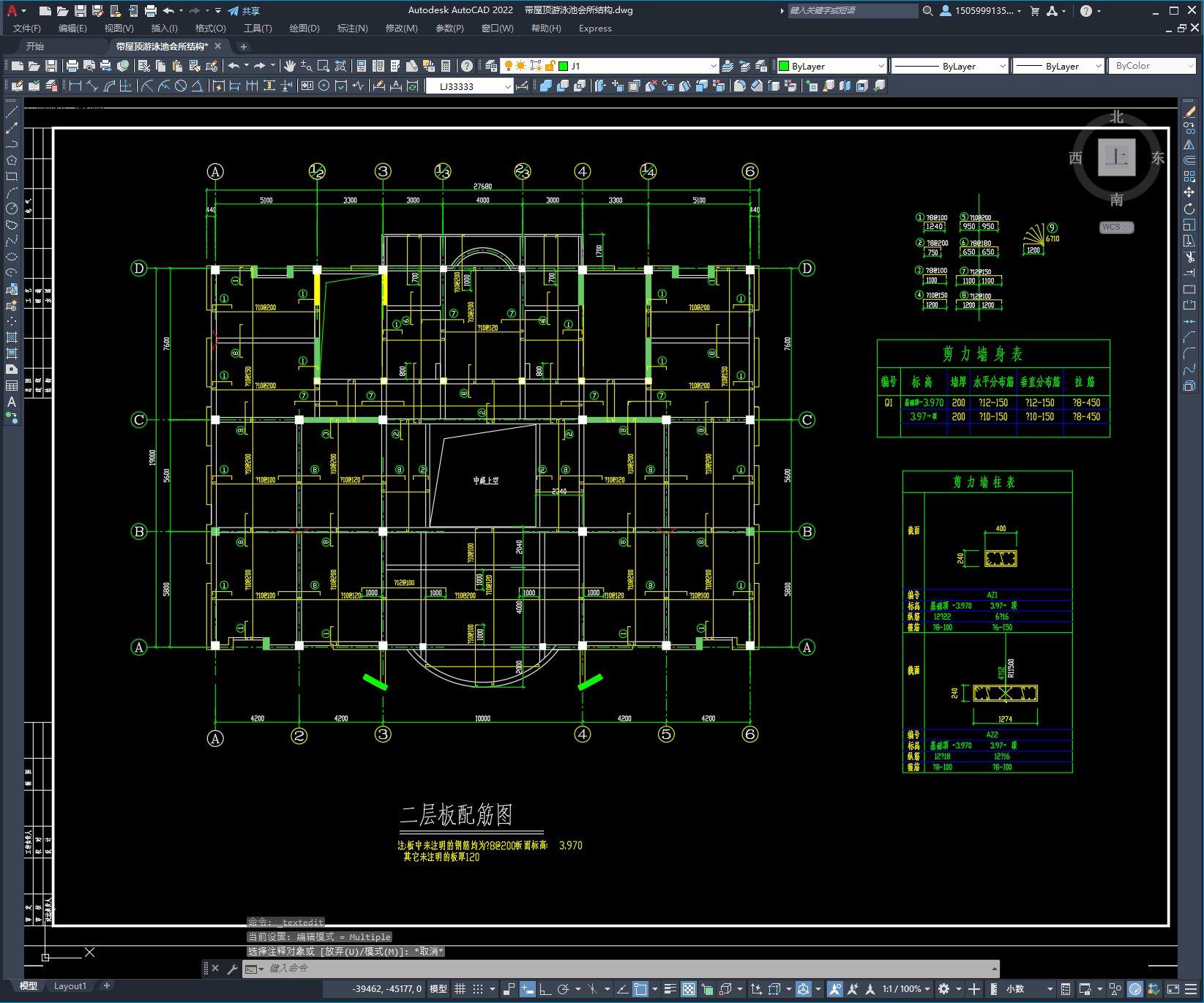Switch to the Layout1 tab
The image size is (1204, 1003).
[70, 986]
